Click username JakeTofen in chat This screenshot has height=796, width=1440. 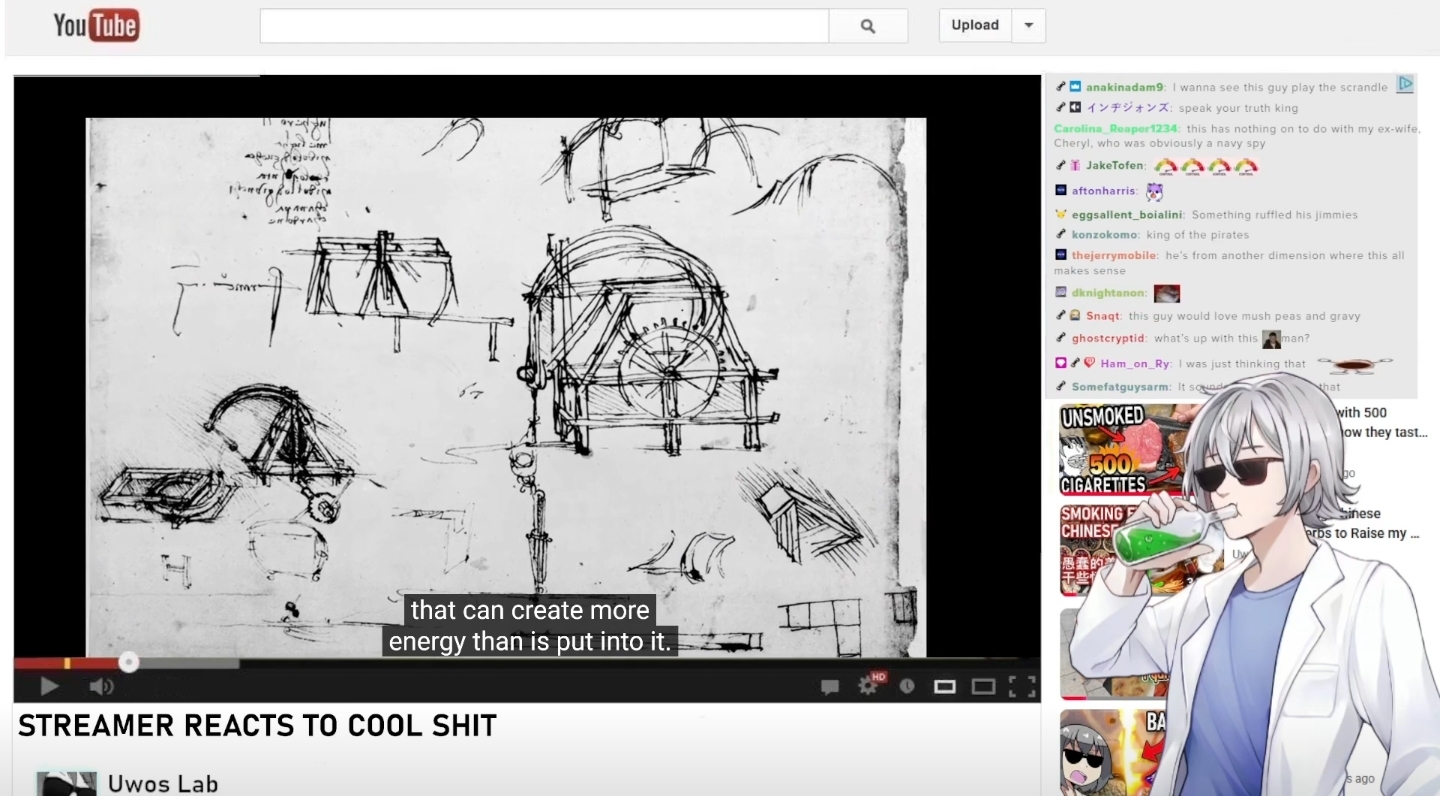tap(1115, 166)
